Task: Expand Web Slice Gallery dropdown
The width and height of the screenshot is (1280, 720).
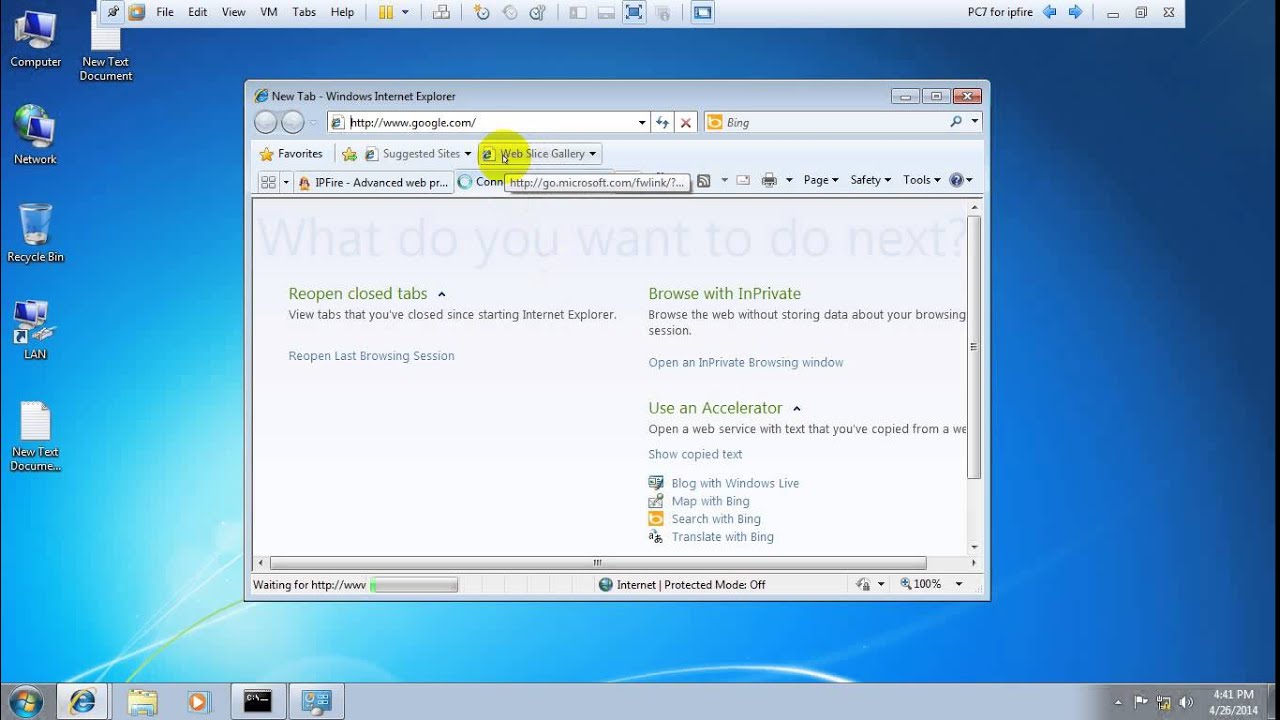Action: pos(592,154)
